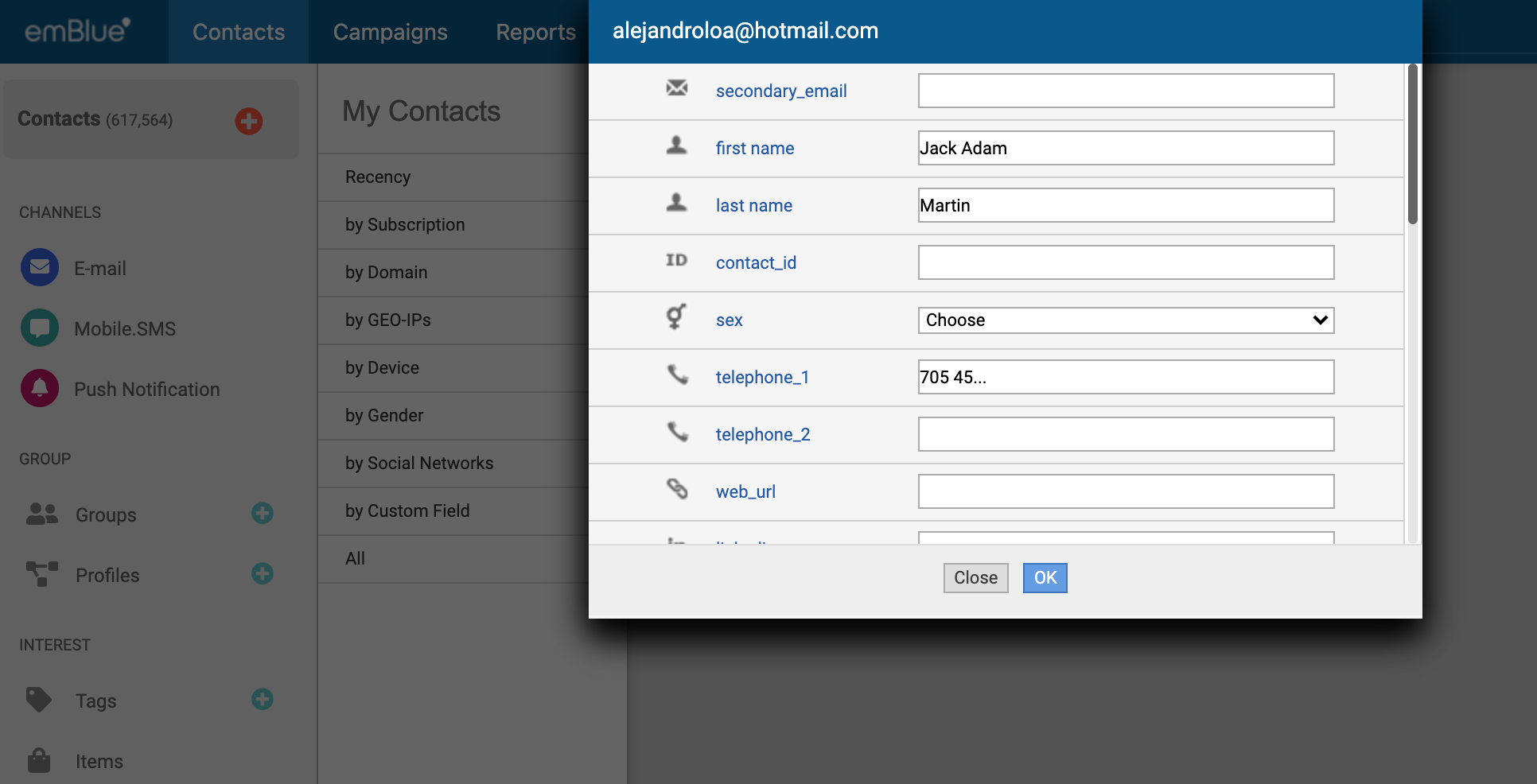The height and width of the screenshot is (784, 1537).
Task: Add a new tag with plus icon
Action: [263, 700]
